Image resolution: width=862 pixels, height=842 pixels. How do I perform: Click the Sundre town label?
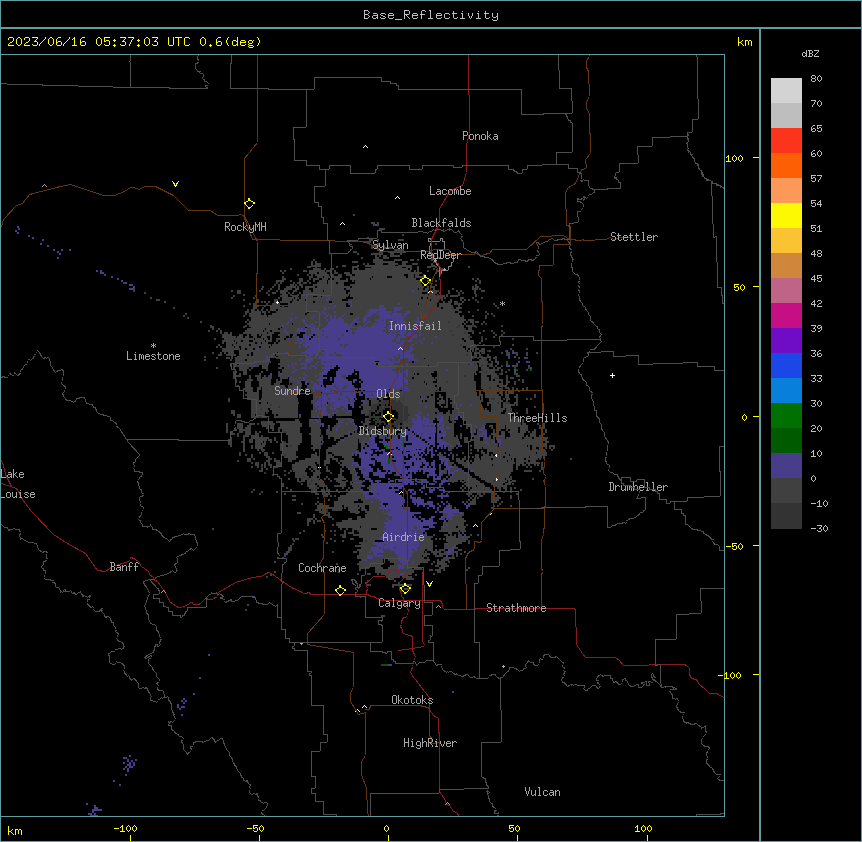[x=292, y=391]
